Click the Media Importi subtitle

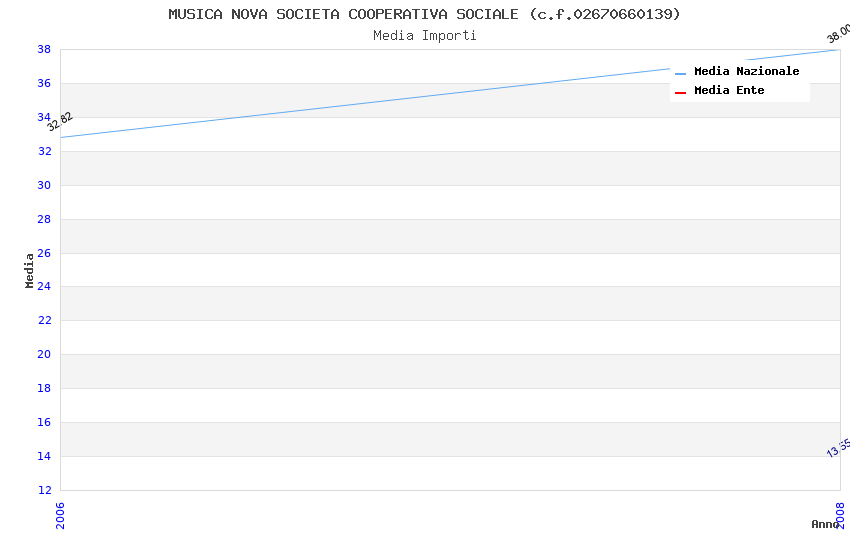pos(424,36)
